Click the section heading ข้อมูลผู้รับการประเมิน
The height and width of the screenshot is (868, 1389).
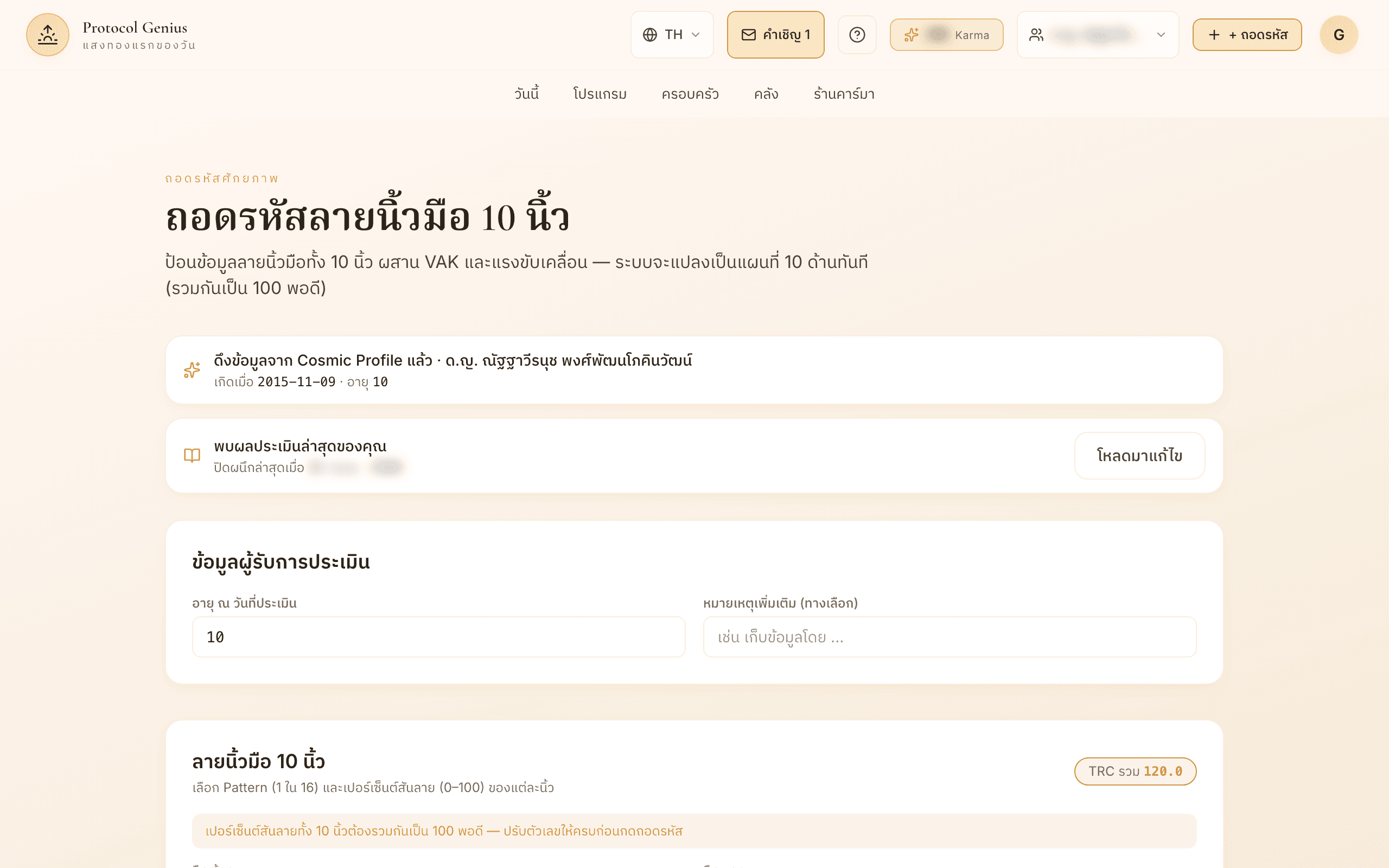click(x=281, y=561)
